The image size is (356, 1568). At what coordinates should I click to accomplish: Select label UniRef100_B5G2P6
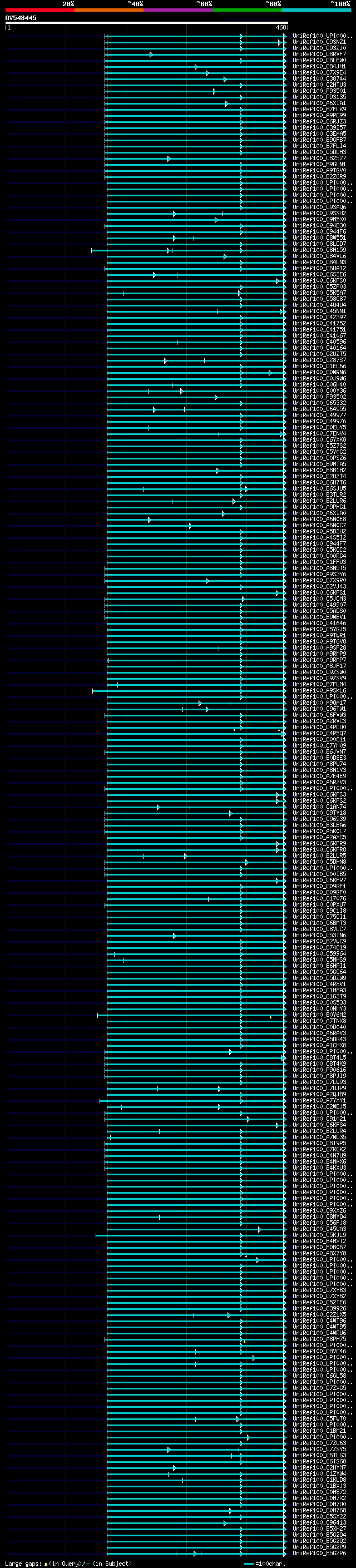coord(319,1554)
